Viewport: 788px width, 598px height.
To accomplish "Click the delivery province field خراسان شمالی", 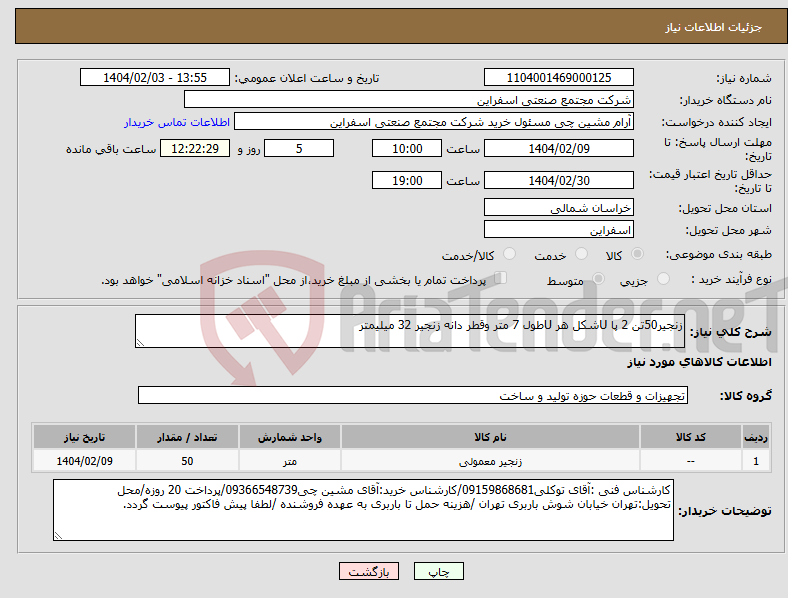I will click(558, 207).
